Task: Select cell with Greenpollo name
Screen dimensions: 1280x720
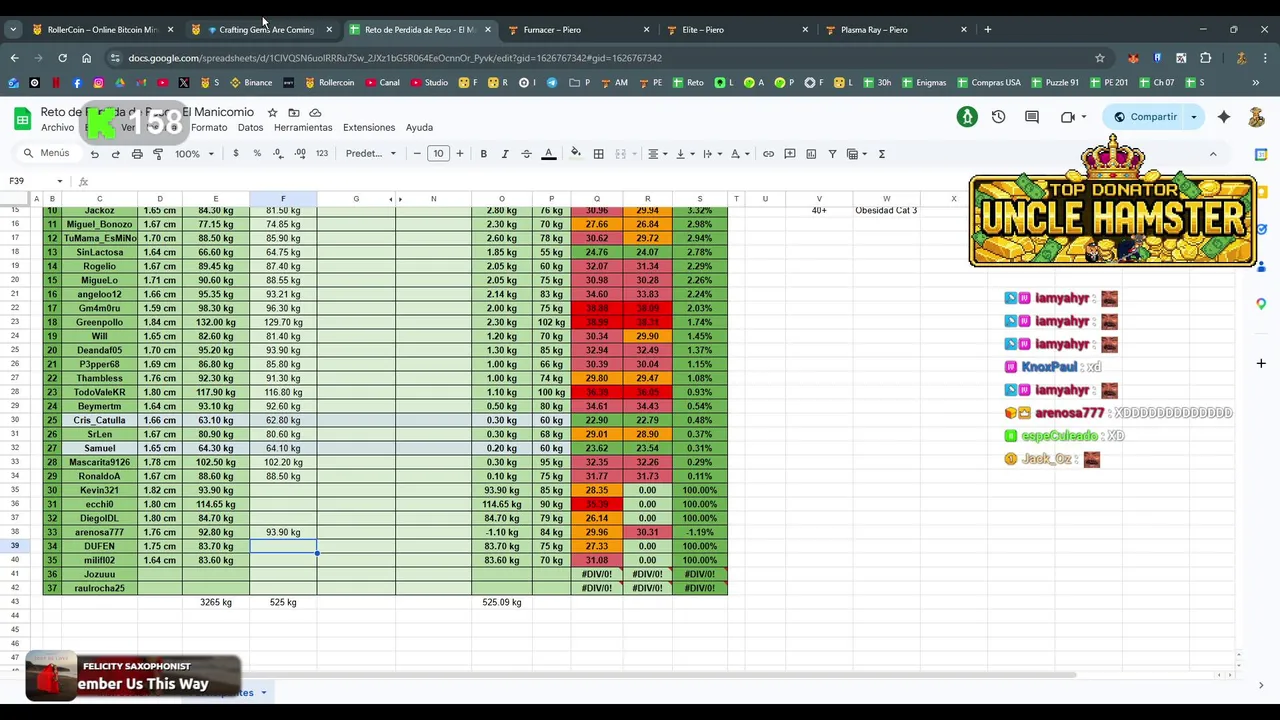Action: click(x=99, y=323)
